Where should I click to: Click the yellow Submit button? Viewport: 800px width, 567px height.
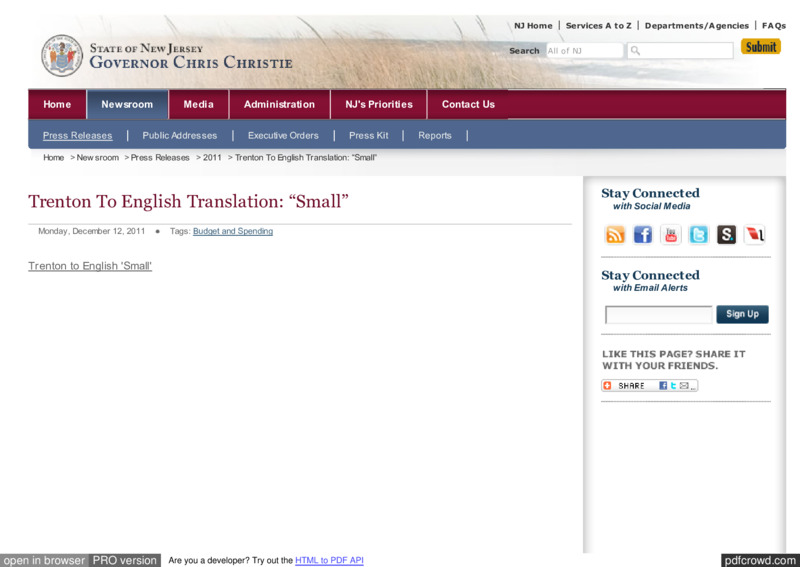tap(761, 46)
